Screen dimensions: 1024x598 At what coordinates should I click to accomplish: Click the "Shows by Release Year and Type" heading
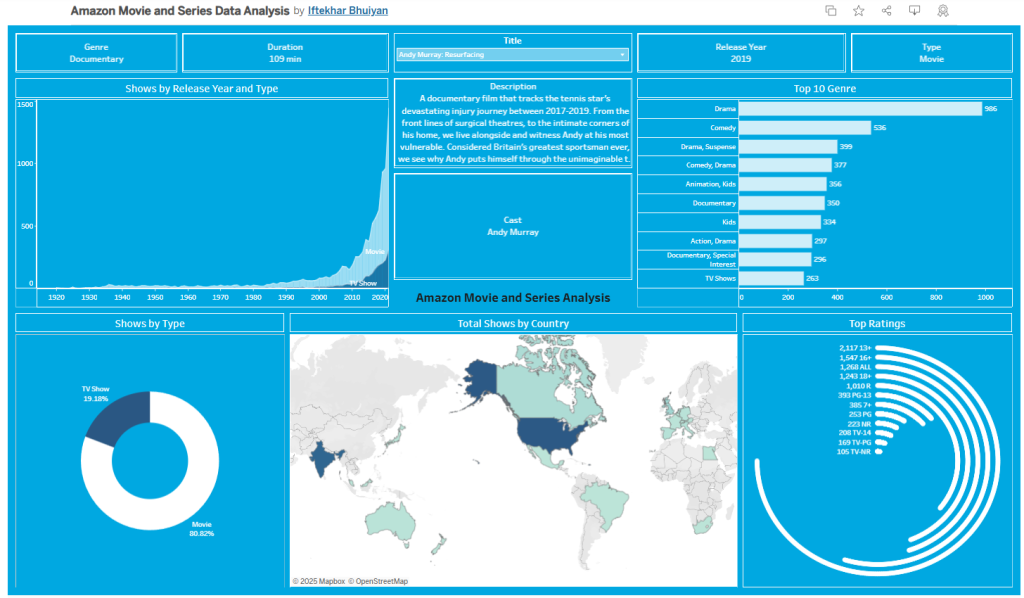point(202,88)
